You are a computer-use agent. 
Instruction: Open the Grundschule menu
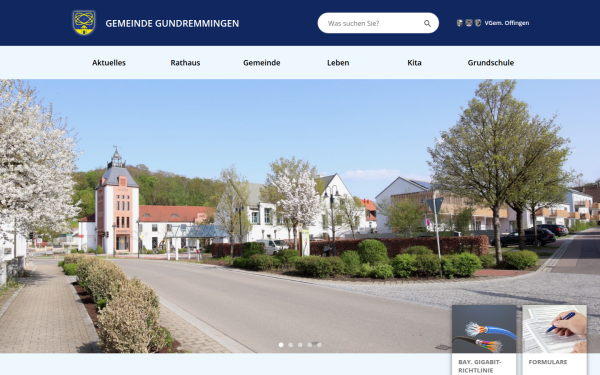point(491,63)
